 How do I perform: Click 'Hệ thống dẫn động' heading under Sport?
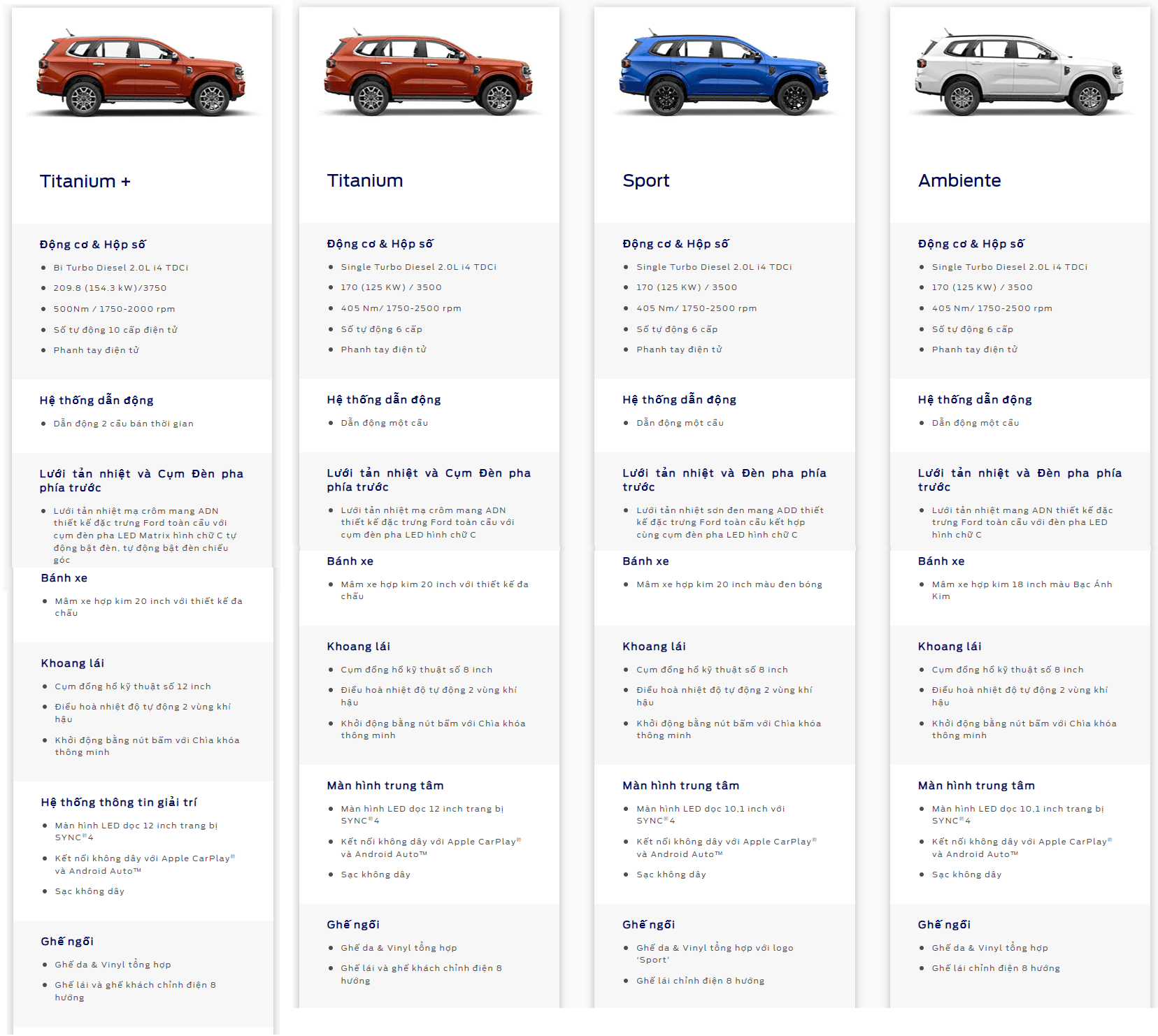[x=680, y=399]
